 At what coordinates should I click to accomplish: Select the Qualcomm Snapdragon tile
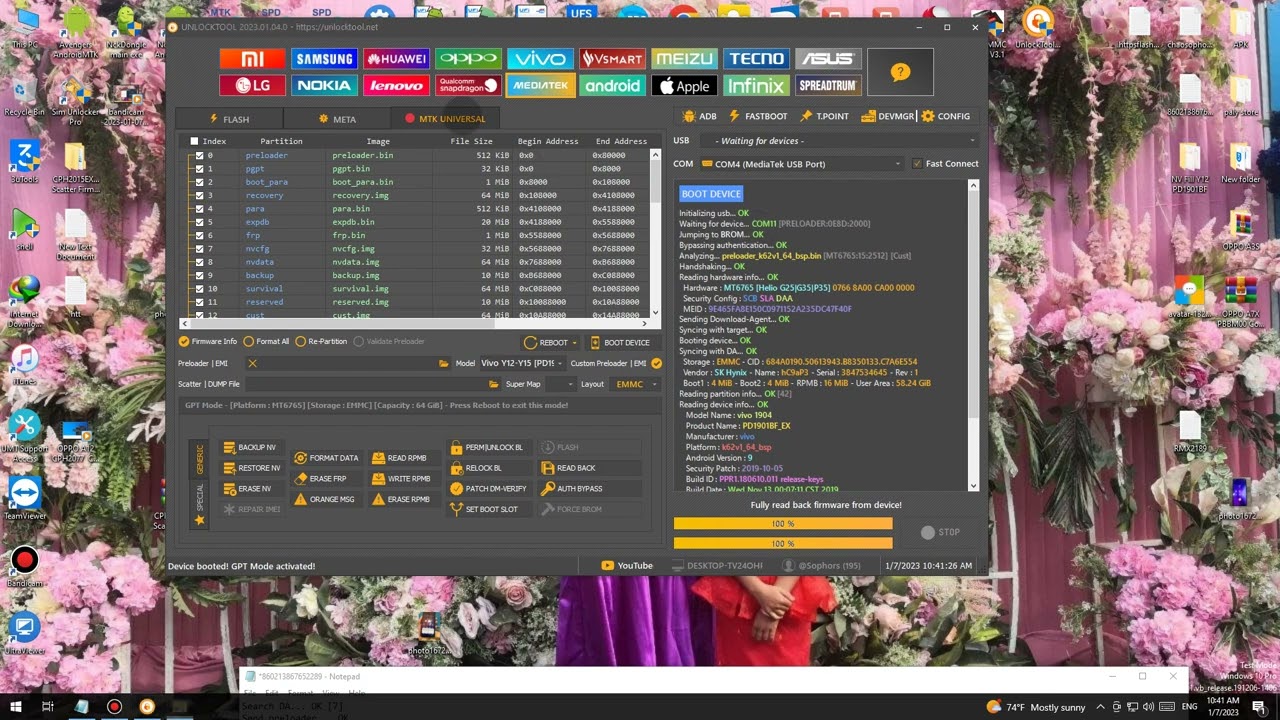pos(468,86)
